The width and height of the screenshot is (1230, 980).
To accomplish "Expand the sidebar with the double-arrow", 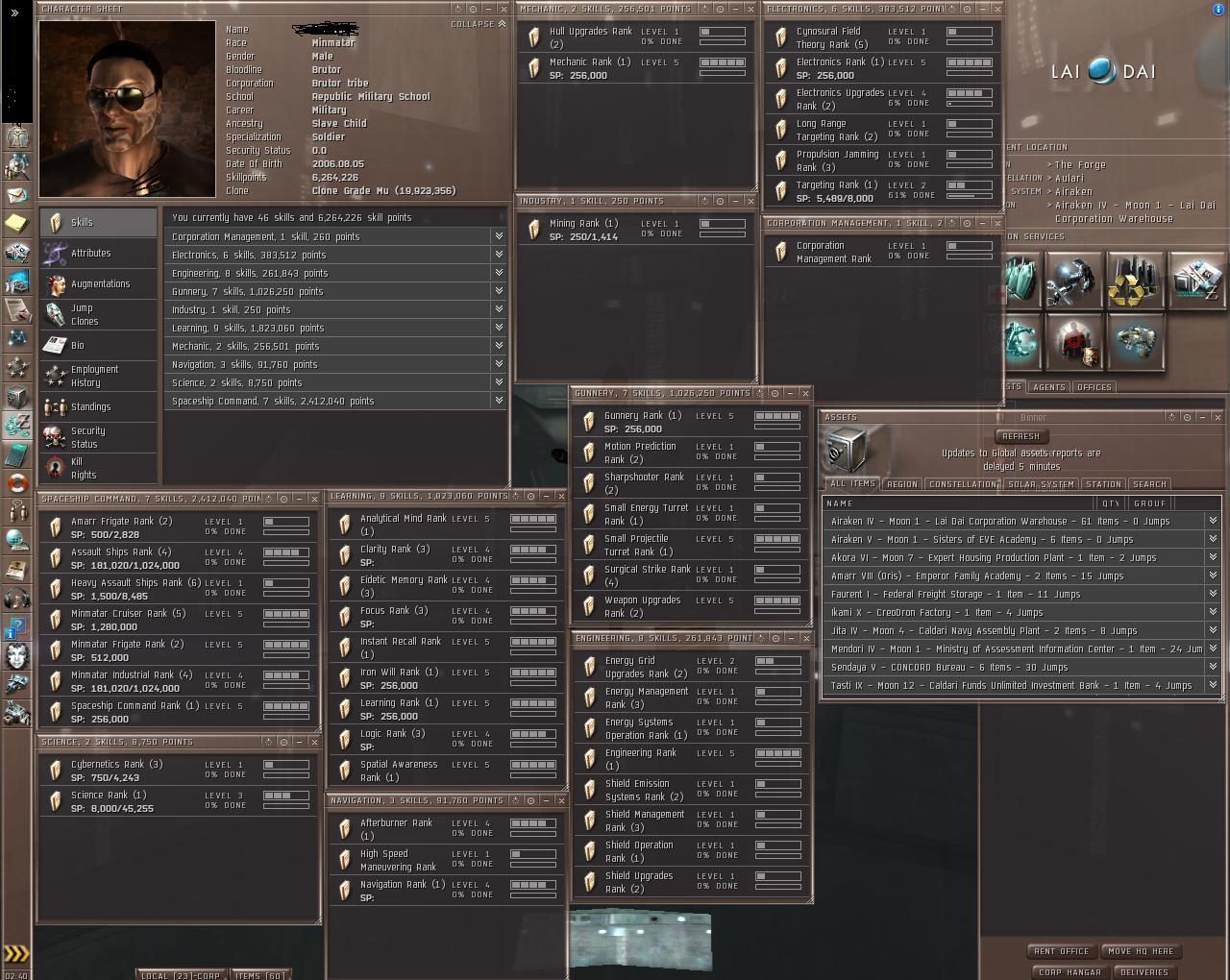I will pyautogui.click(x=15, y=13).
